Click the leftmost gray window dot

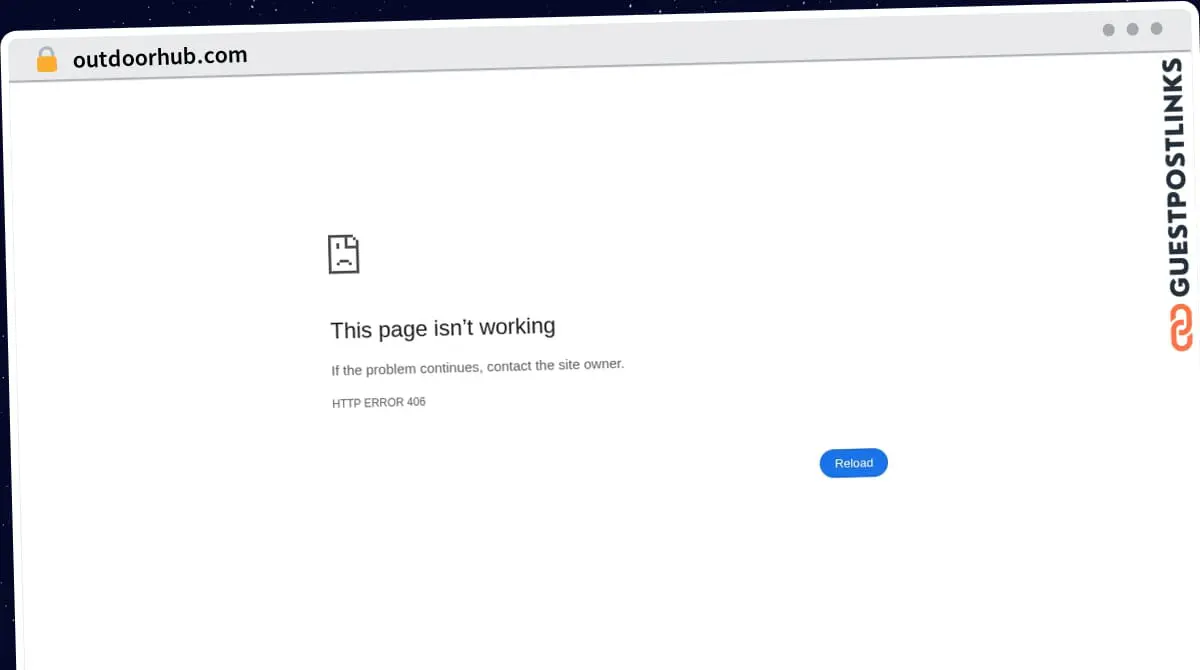1108,30
